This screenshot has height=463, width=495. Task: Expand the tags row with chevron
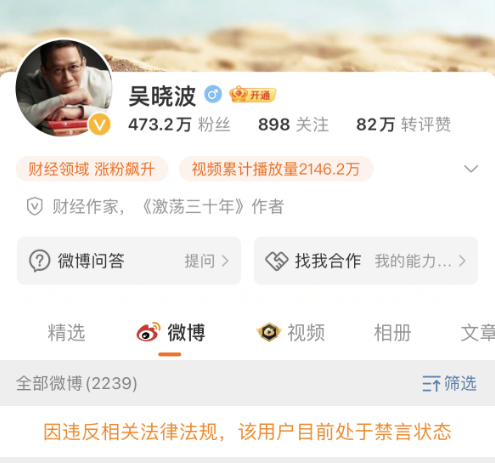tap(471, 169)
